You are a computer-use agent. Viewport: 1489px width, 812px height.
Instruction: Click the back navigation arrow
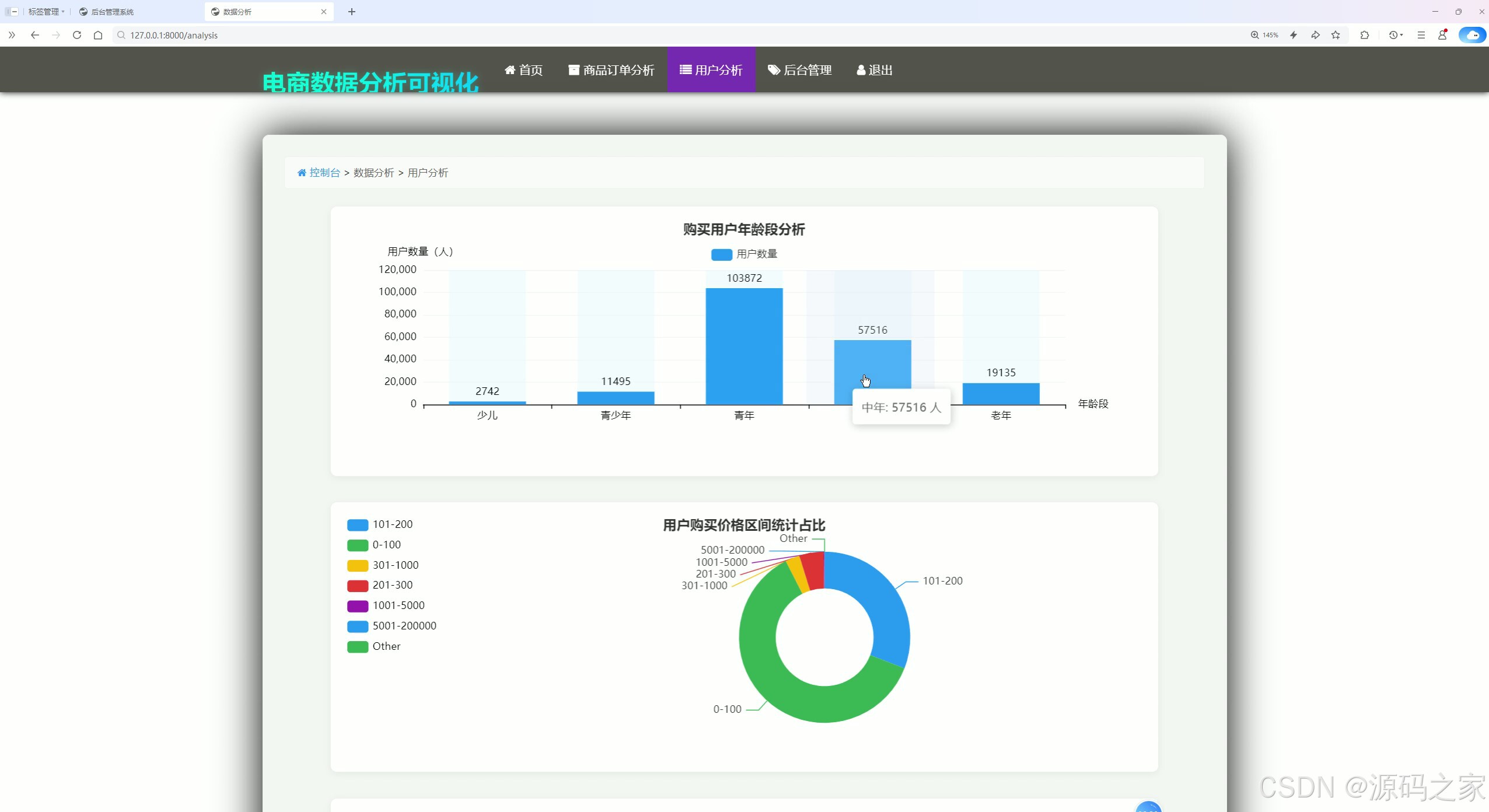point(35,35)
